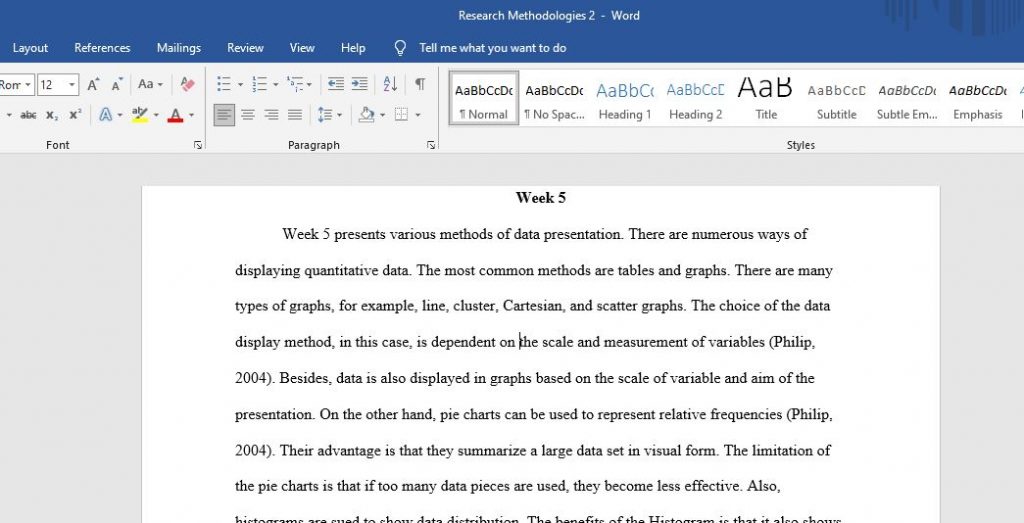
Task: Click Increase Indent icon
Action: 360,84
